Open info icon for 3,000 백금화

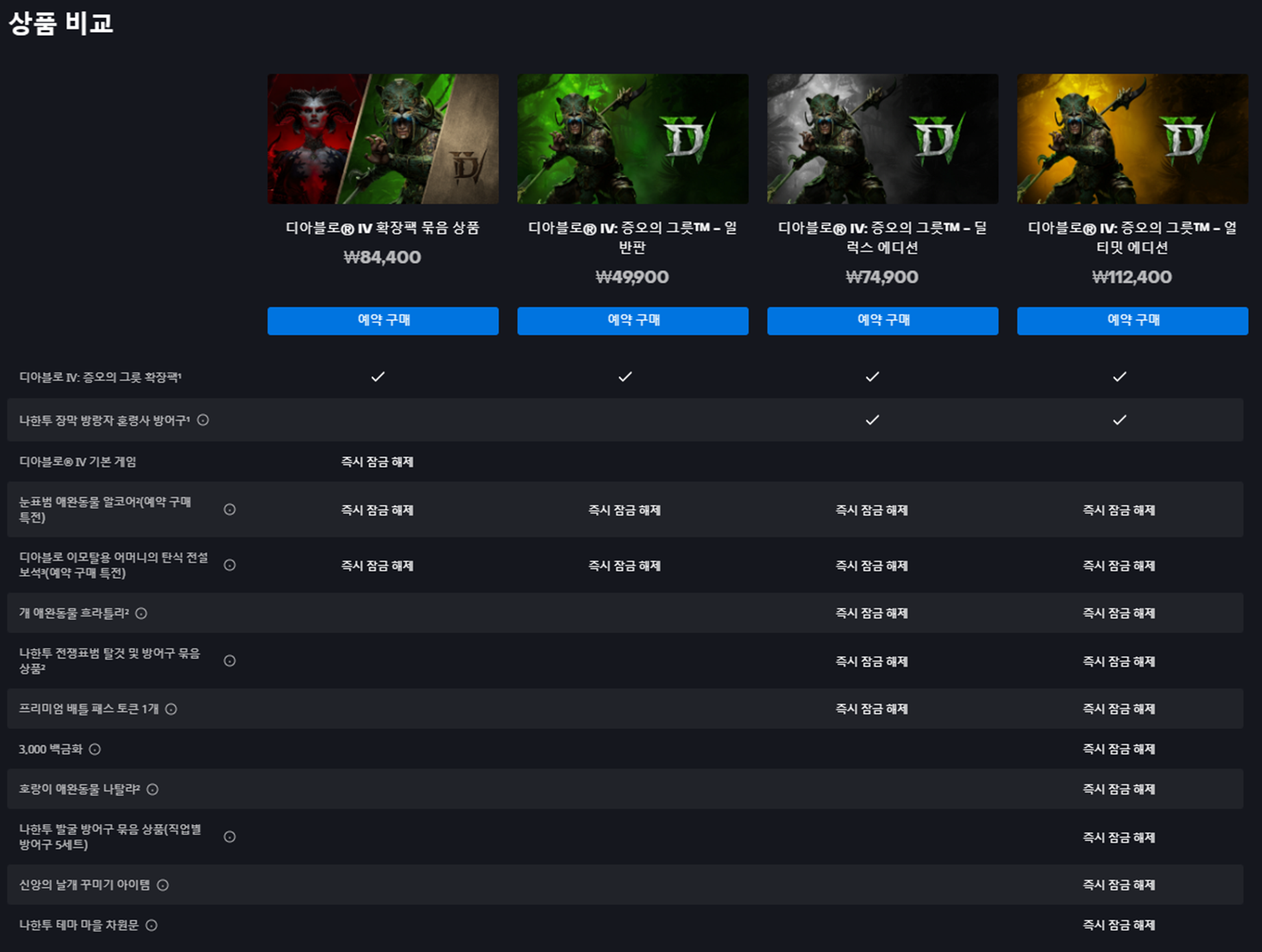(95, 749)
